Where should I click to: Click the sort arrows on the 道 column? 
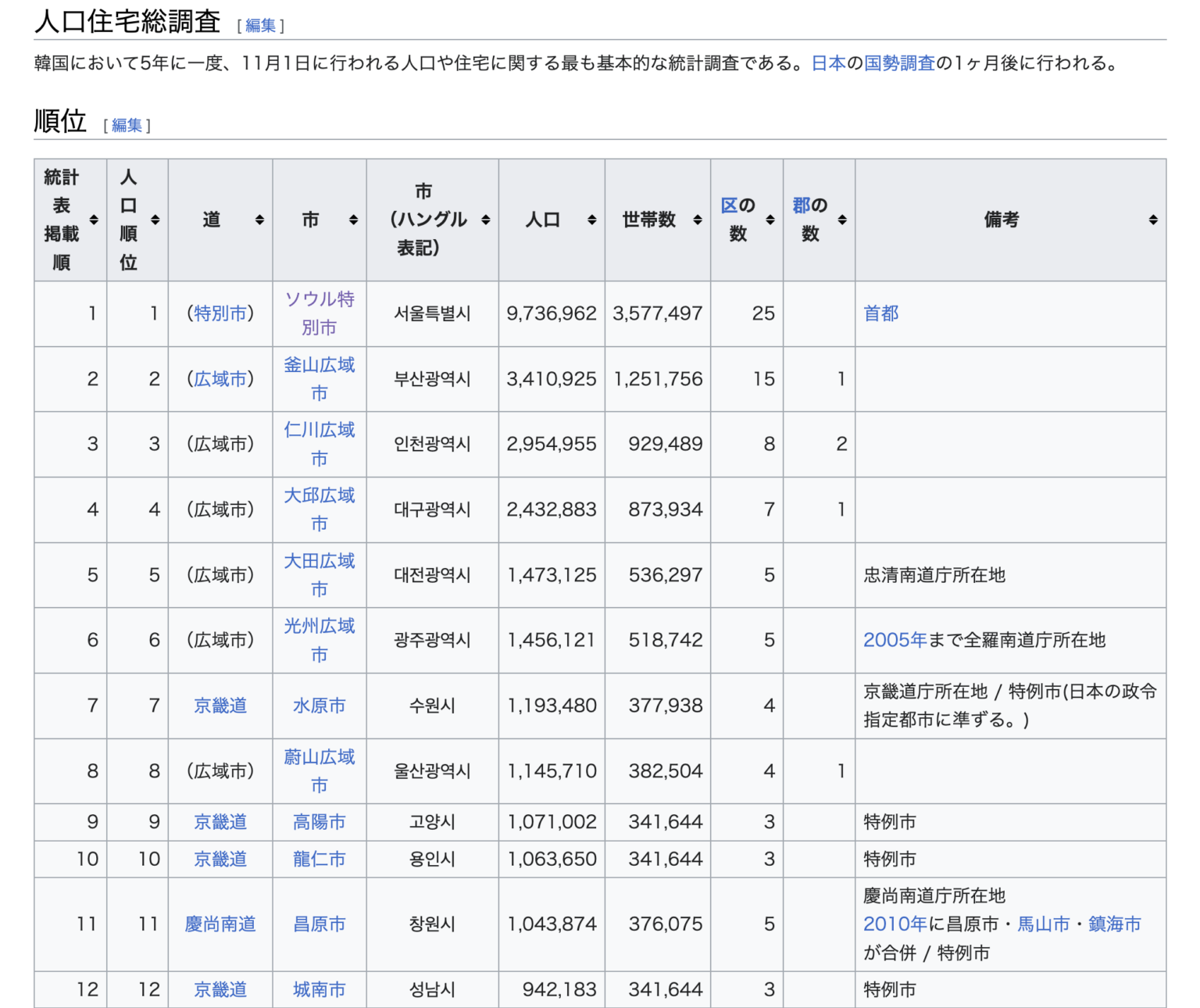(x=259, y=220)
